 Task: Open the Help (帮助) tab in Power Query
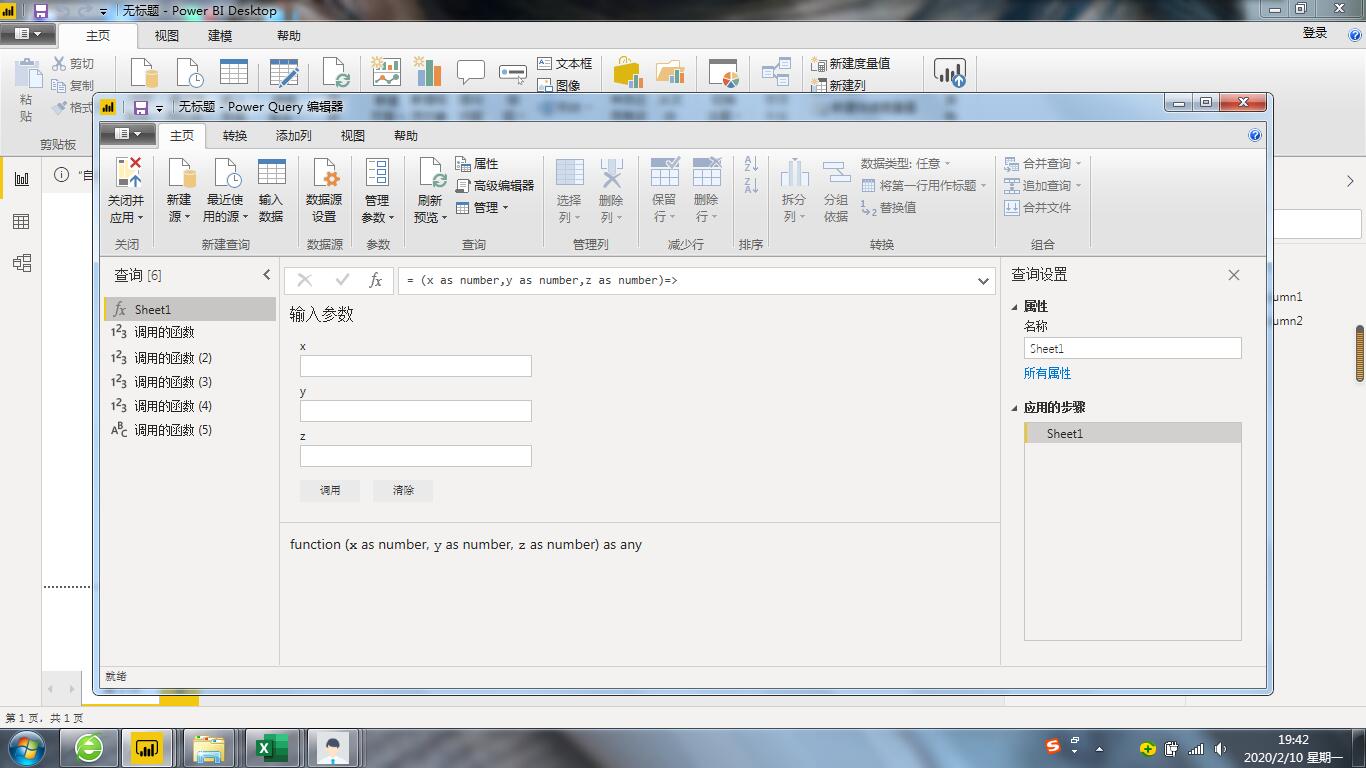pyautogui.click(x=406, y=136)
